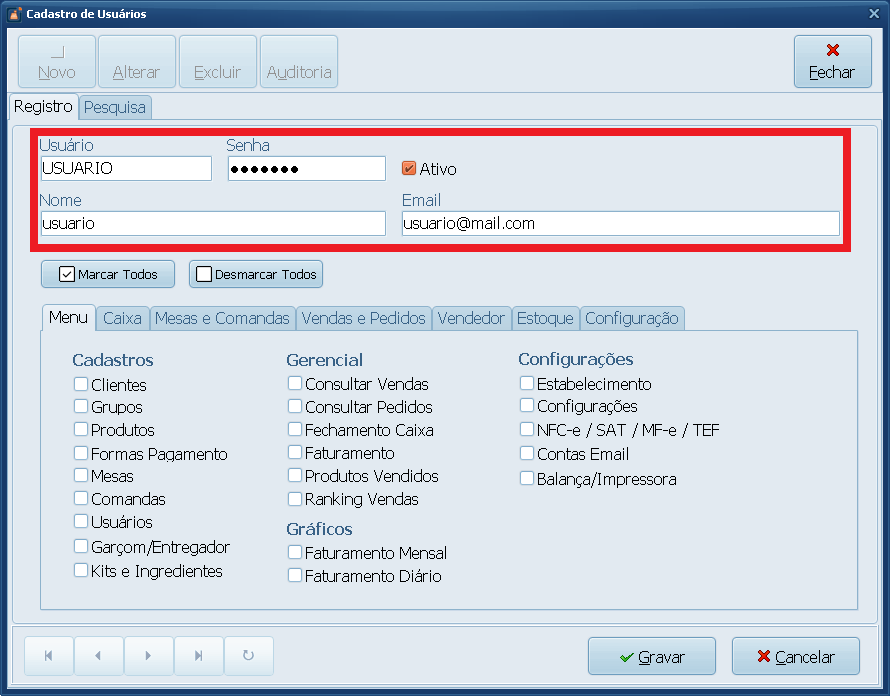Go to next record arrow

coord(148,656)
